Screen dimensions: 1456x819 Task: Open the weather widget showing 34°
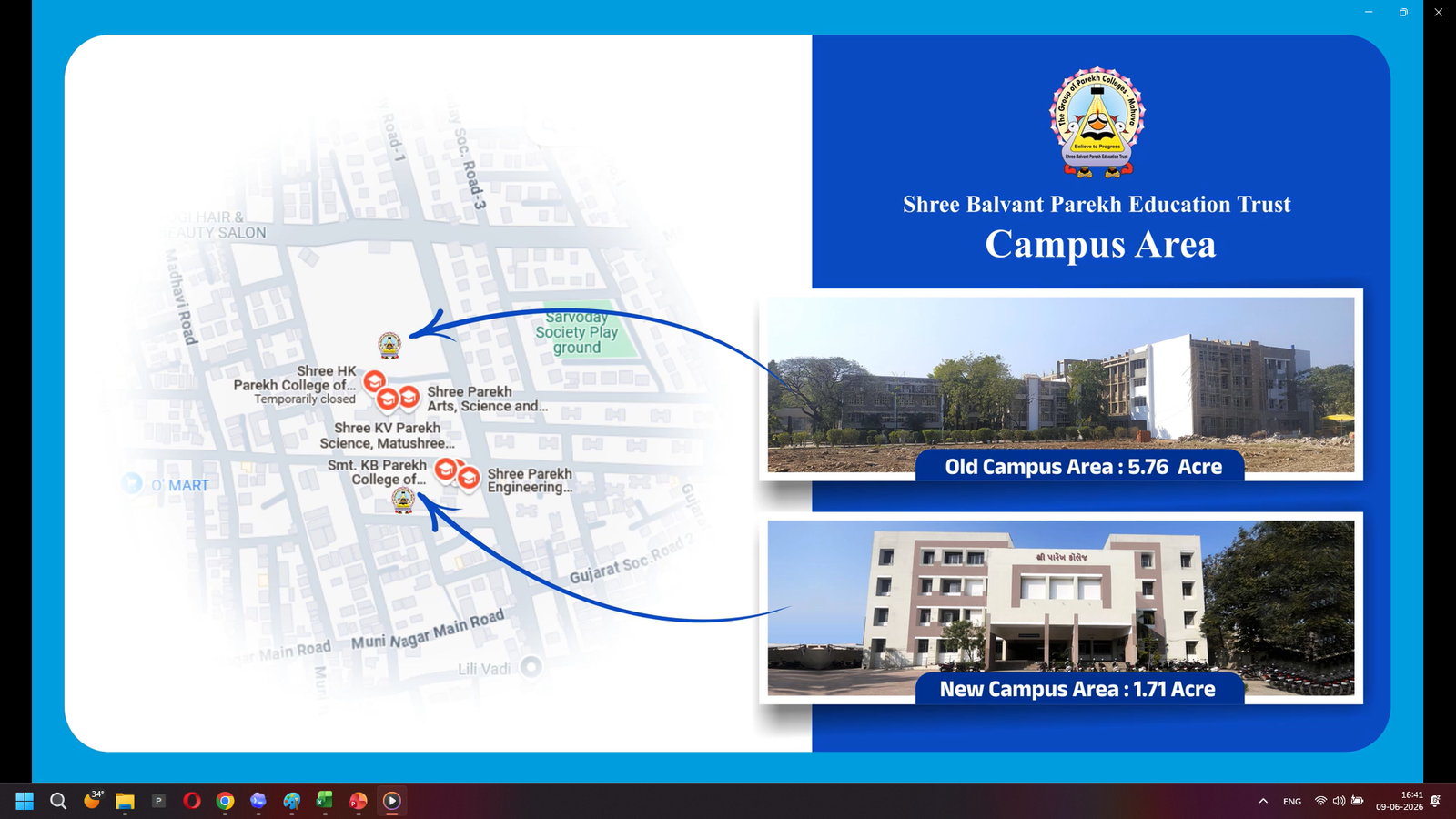point(92,800)
